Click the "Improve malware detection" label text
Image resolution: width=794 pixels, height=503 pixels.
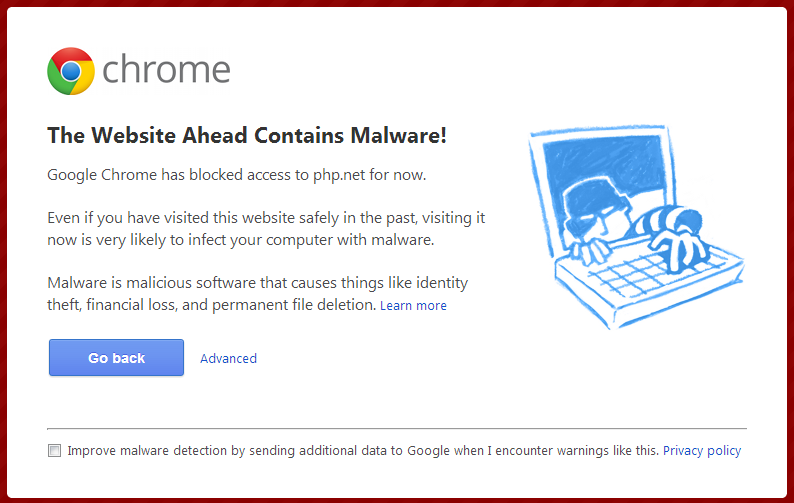point(362,451)
